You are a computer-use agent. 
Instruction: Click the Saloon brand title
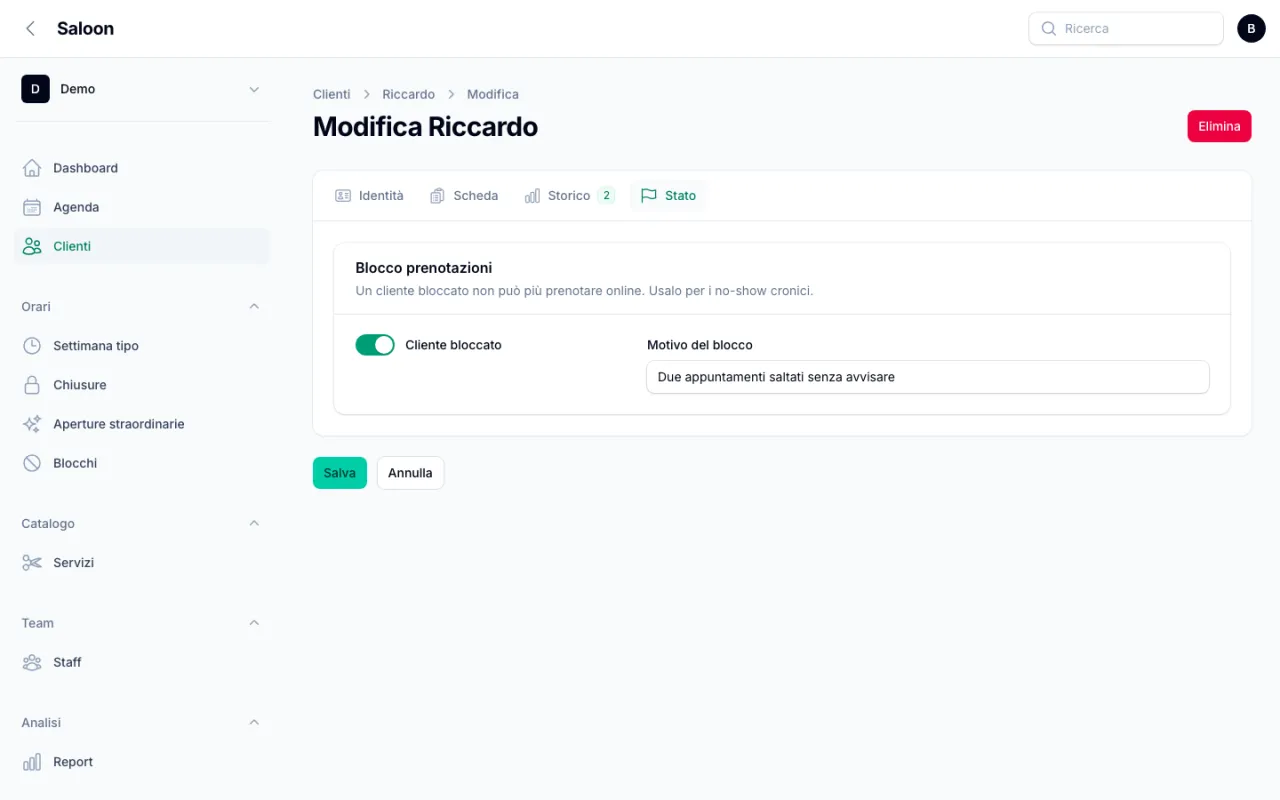[x=85, y=29]
